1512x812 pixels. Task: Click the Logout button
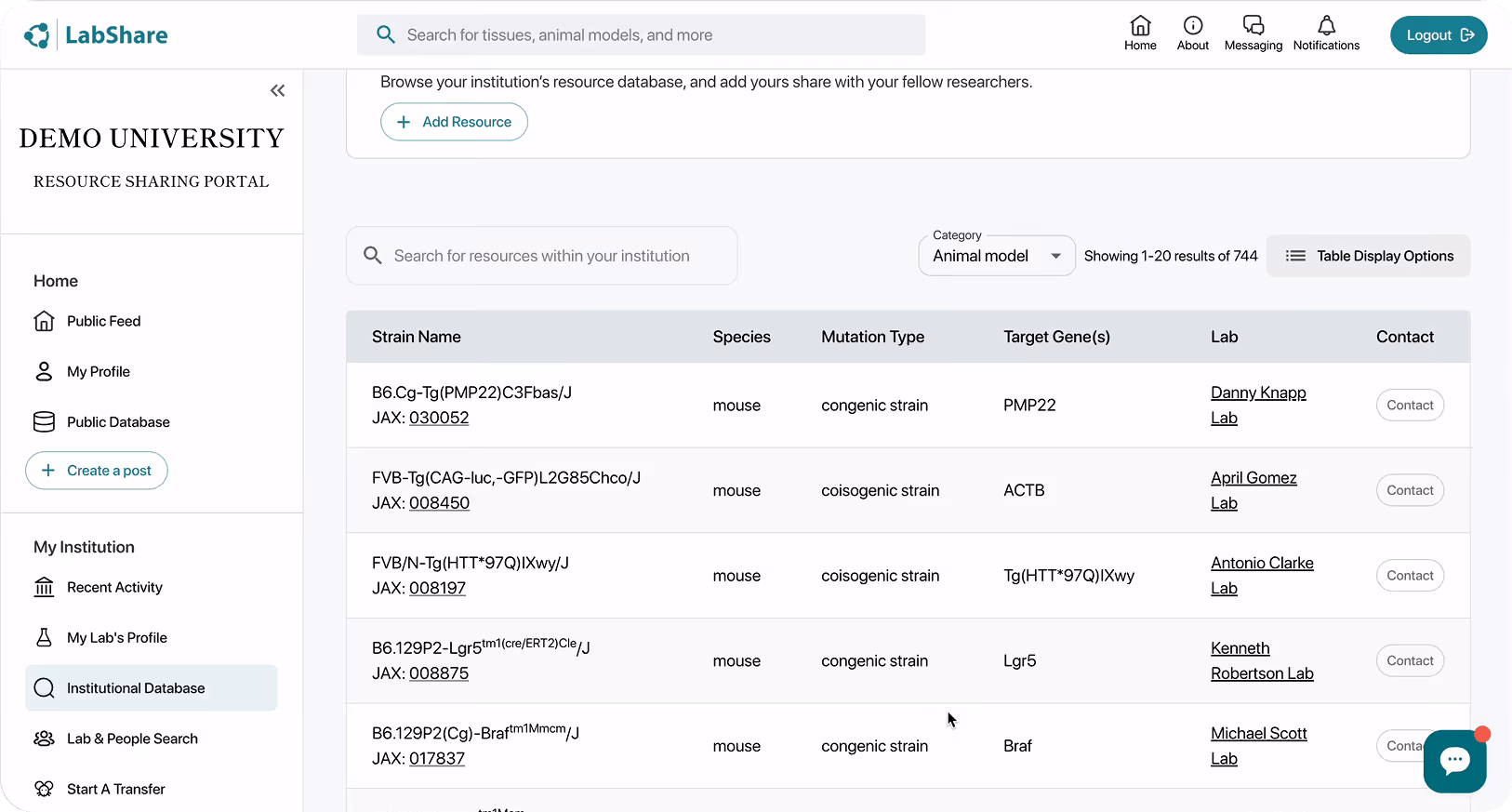[1439, 35]
